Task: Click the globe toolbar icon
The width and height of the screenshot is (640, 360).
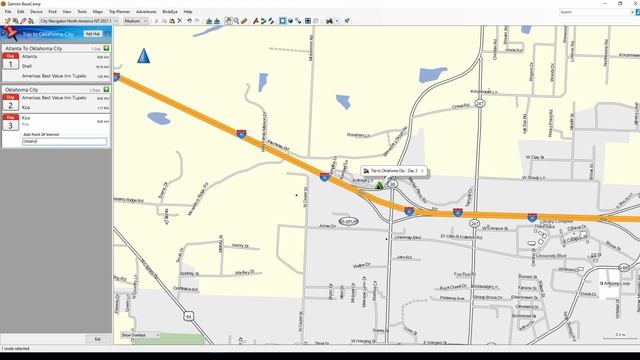Action: tap(290, 21)
